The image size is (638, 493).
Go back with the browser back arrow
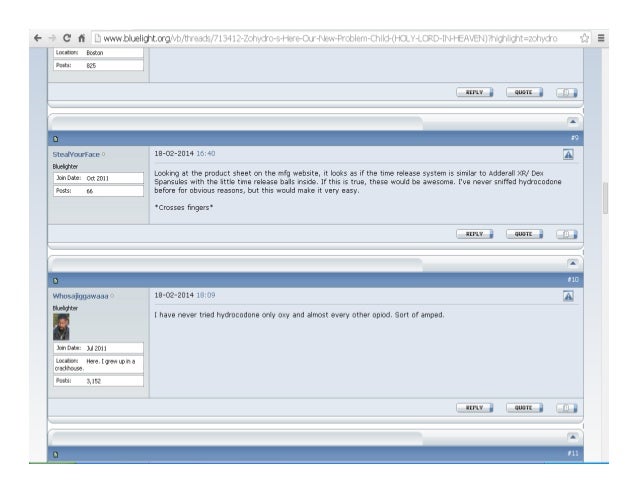38,38
